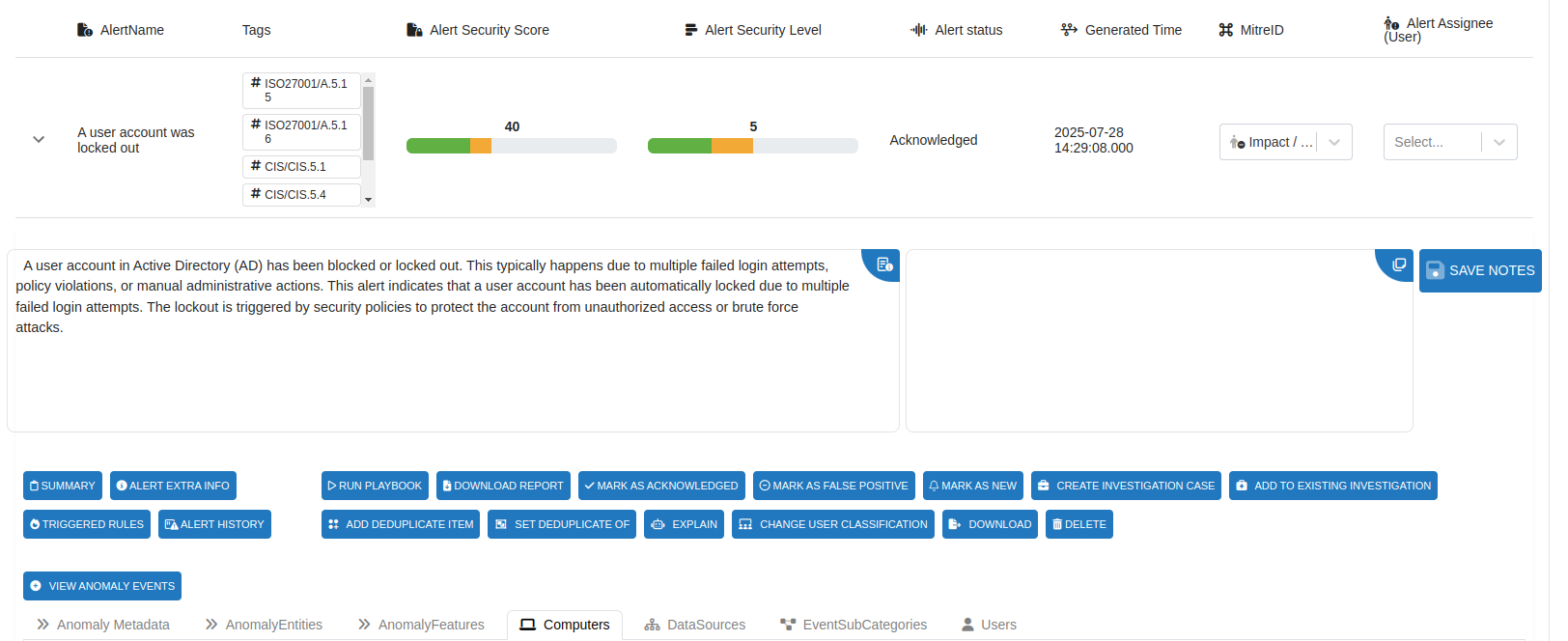
Task: Click the description panel corner icon
Action: click(884, 265)
